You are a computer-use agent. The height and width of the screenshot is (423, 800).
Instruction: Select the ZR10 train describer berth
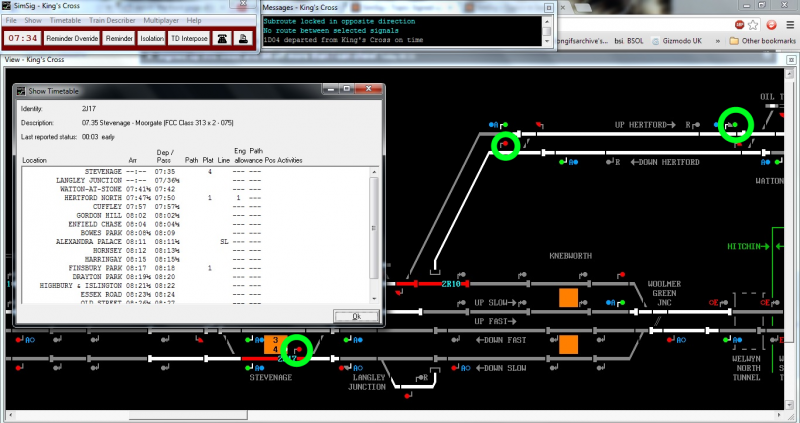click(451, 284)
